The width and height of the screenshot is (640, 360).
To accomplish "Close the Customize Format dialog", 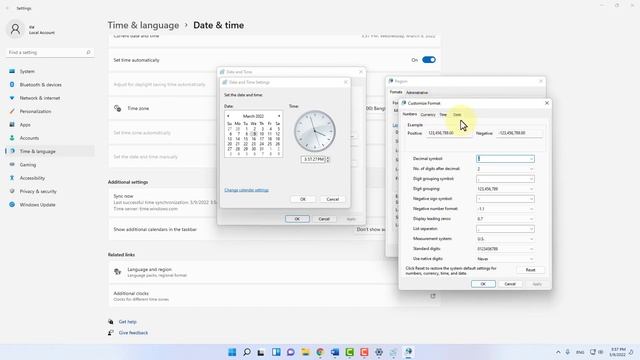I will tap(547, 103).
